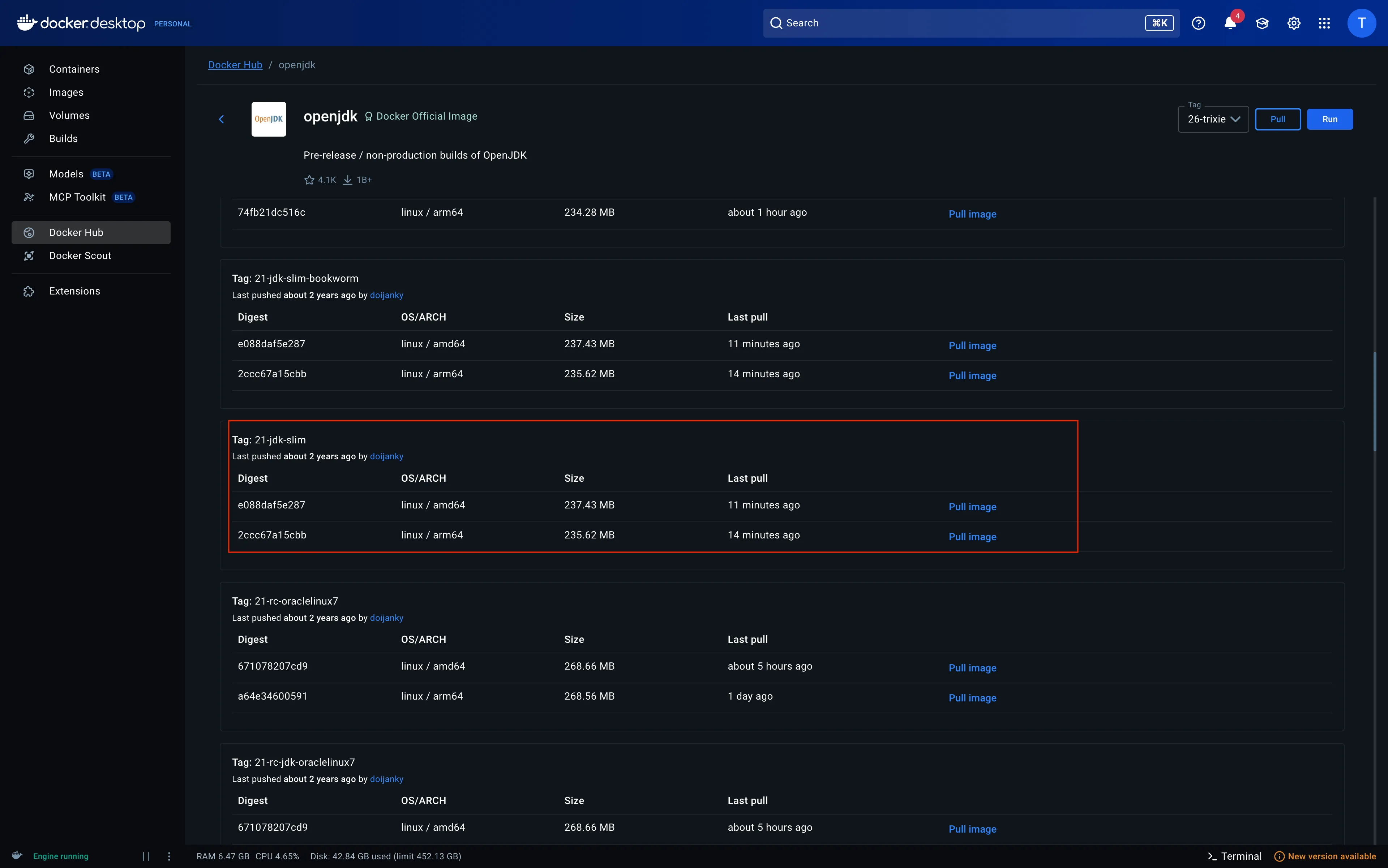The width and height of the screenshot is (1388, 868).
Task: Open the Learning Center graduation cap icon
Action: 1261,23
